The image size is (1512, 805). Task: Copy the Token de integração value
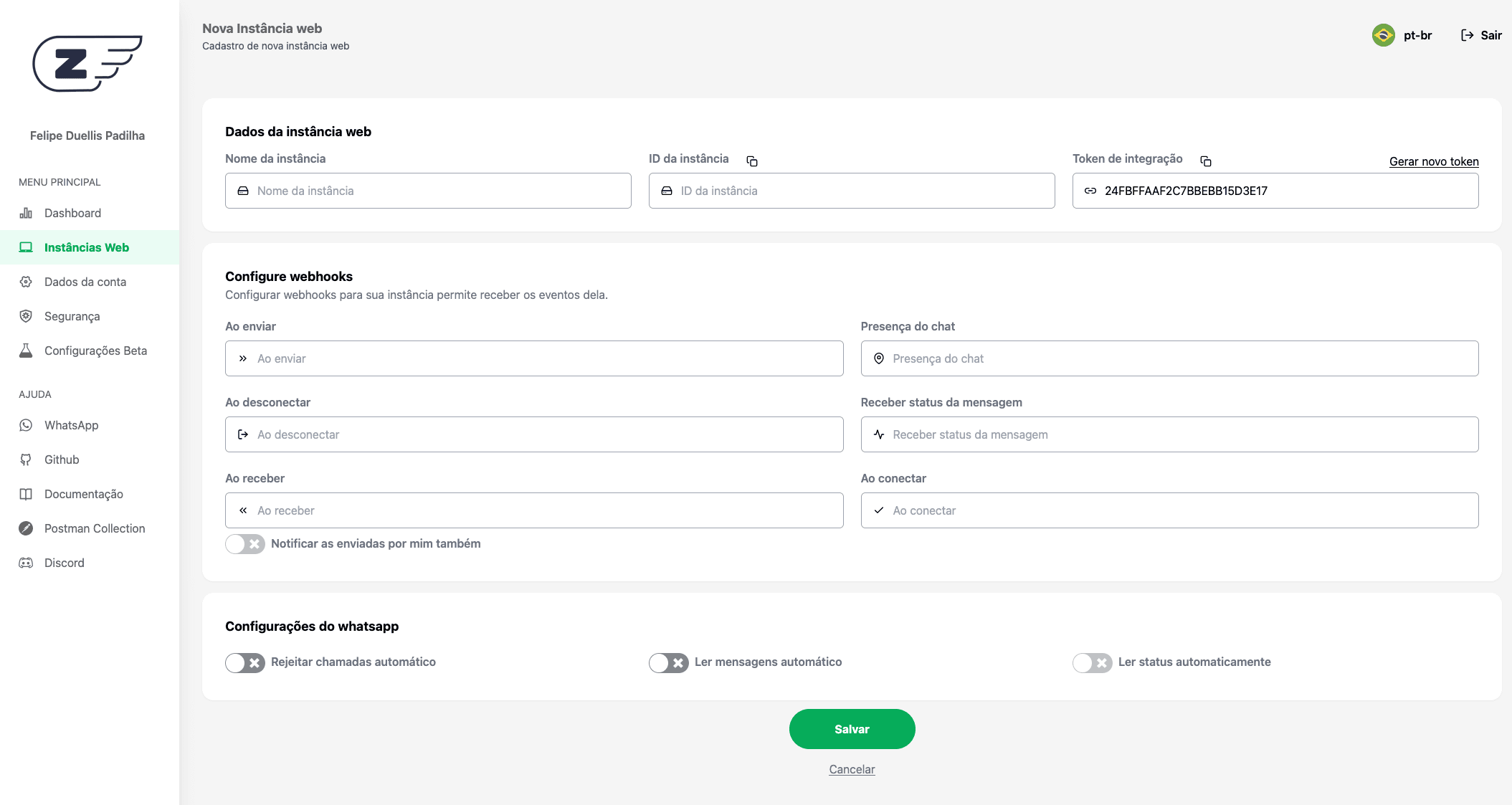(x=1206, y=161)
